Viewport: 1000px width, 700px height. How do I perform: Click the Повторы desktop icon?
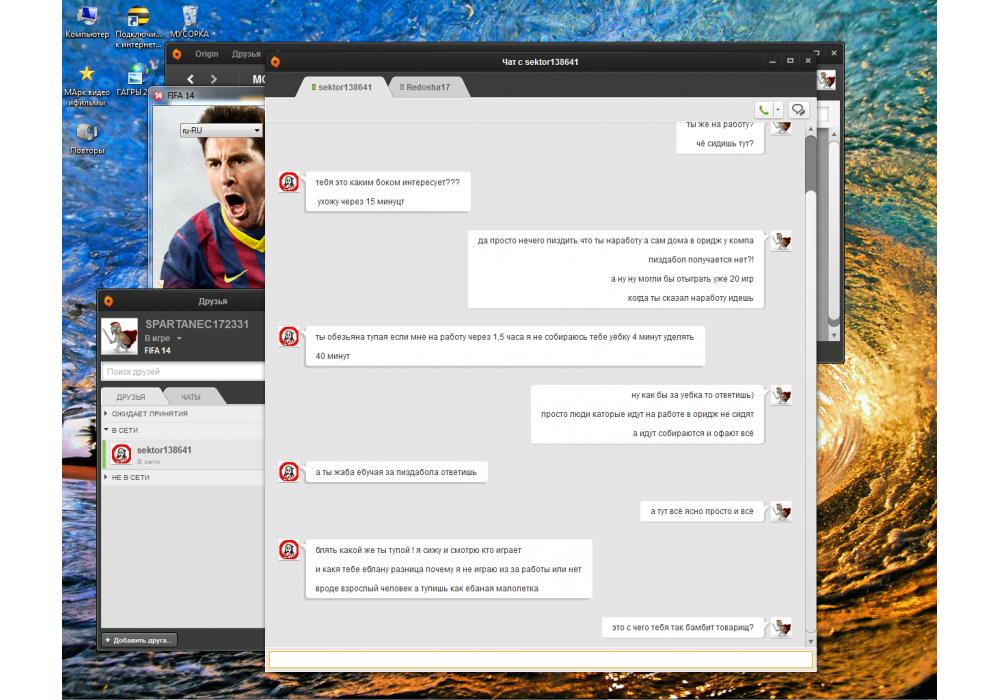coord(87,135)
